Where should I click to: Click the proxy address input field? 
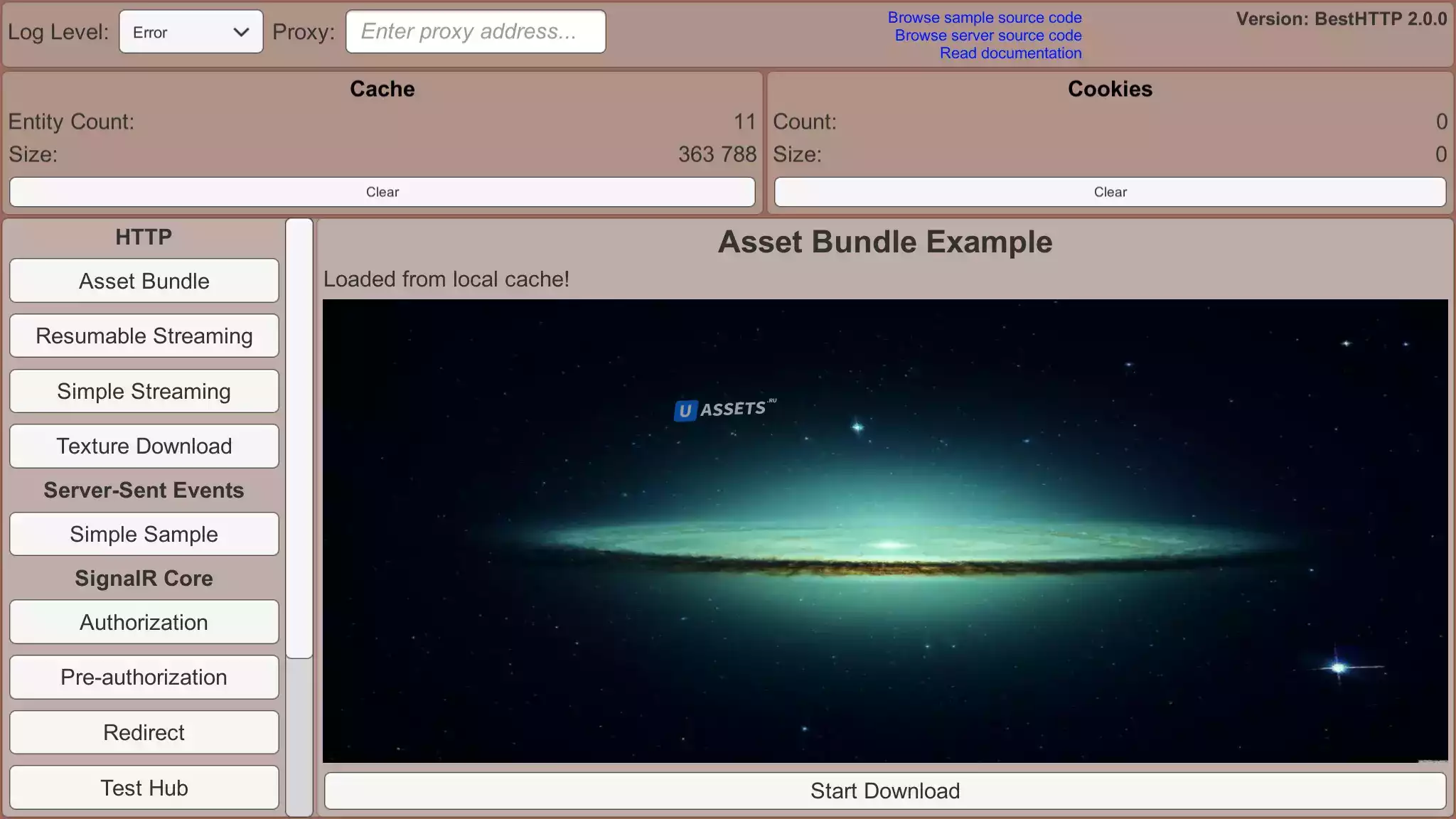click(475, 32)
